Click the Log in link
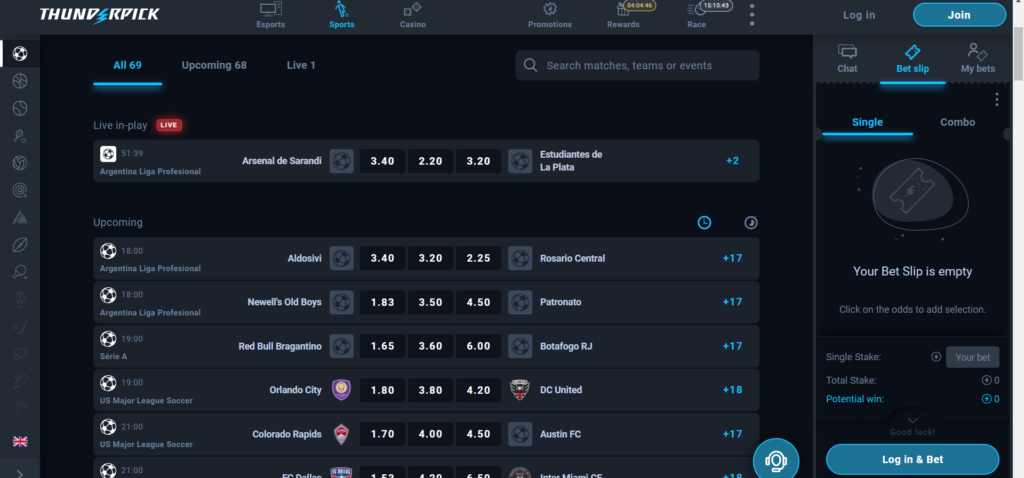 pos(859,15)
